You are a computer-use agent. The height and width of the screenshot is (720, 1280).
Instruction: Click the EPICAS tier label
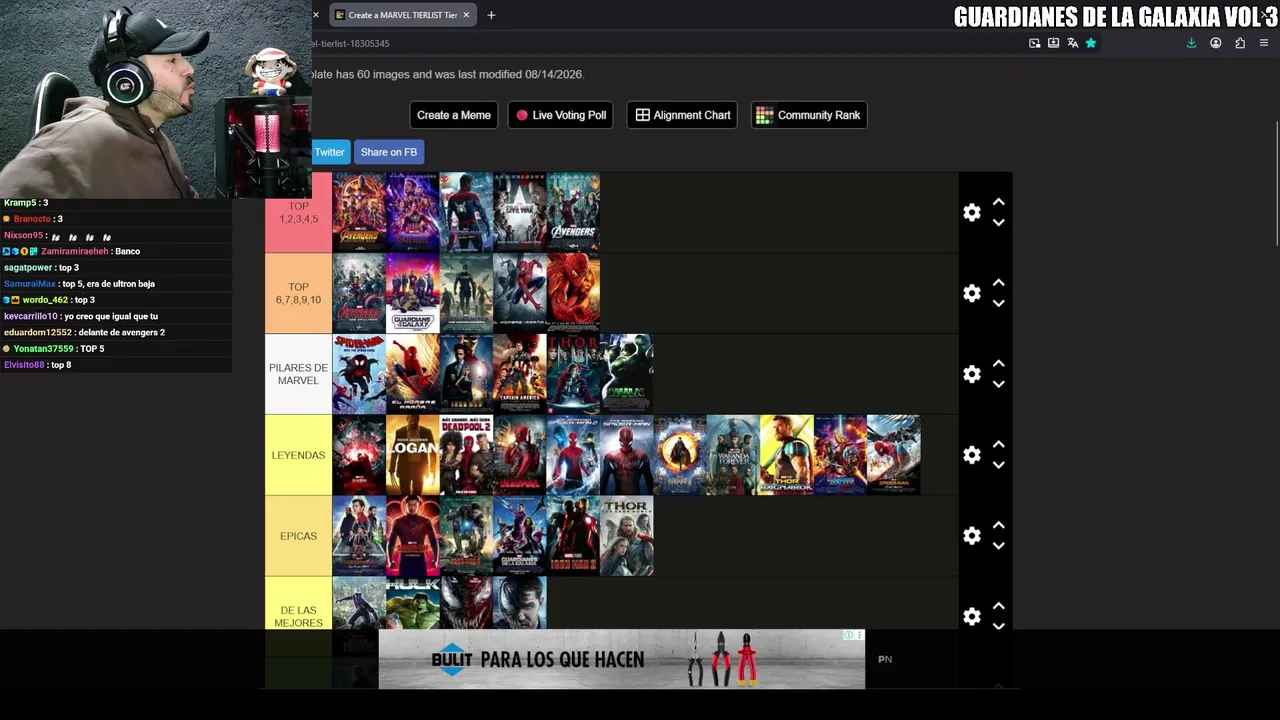tap(298, 536)
